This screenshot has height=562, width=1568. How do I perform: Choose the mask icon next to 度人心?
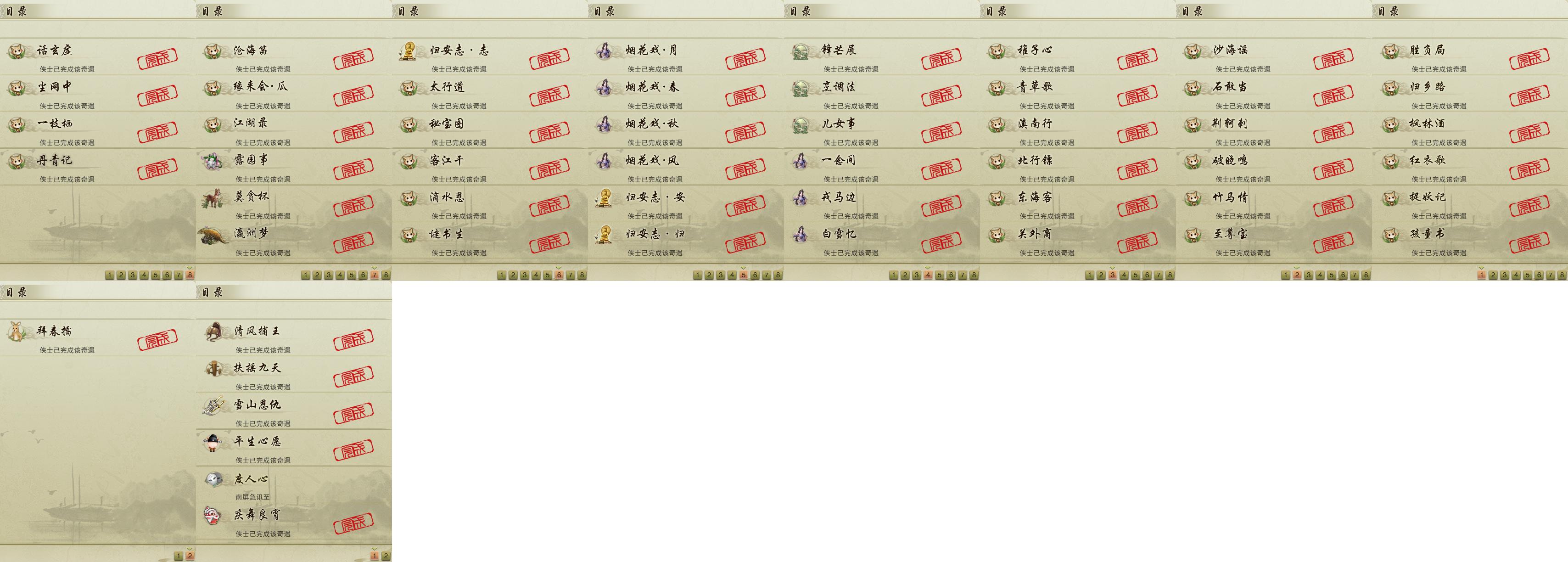coord(213,480)
